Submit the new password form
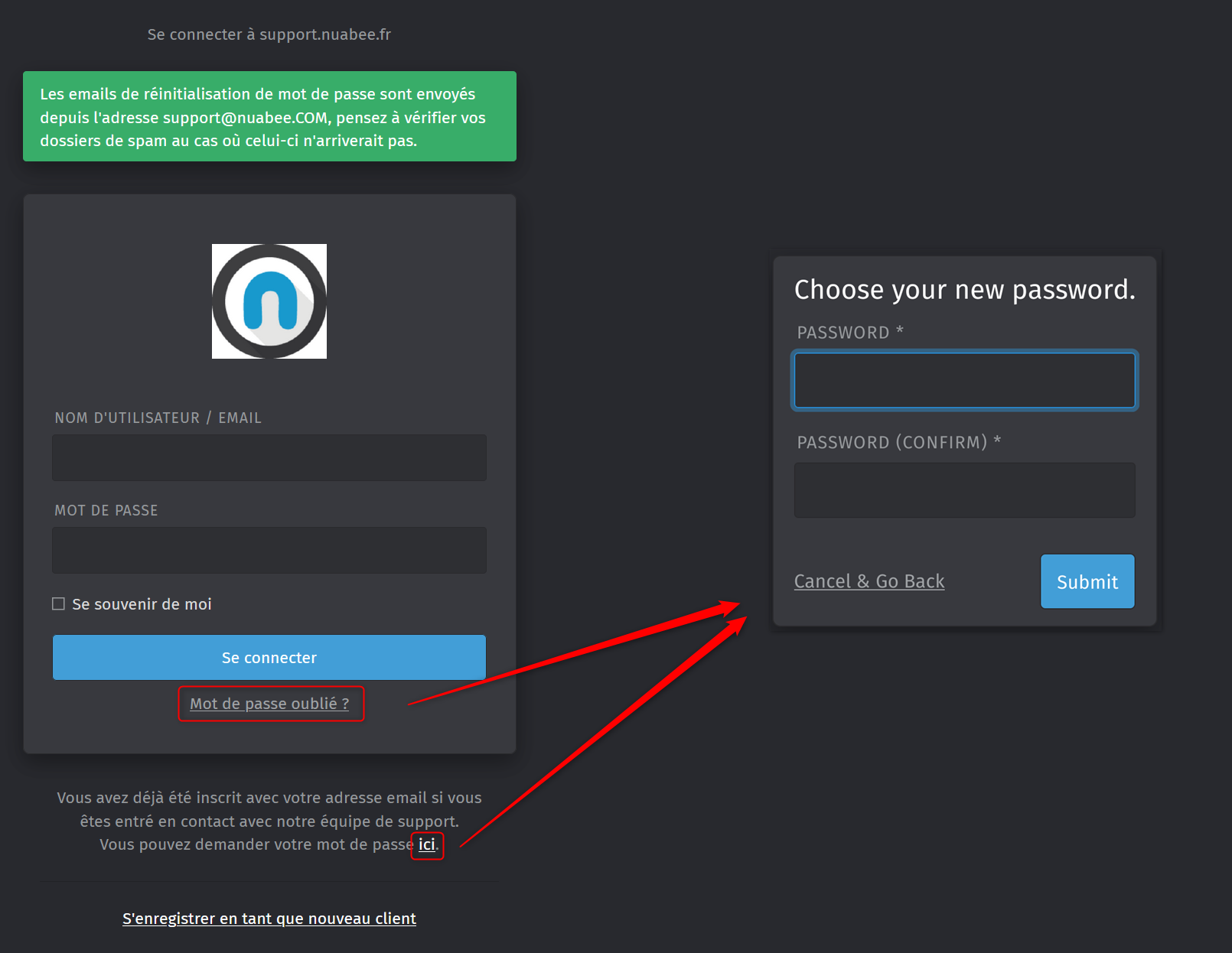The height and width of the screenshot is (953, 1232). click(1087, 582)
